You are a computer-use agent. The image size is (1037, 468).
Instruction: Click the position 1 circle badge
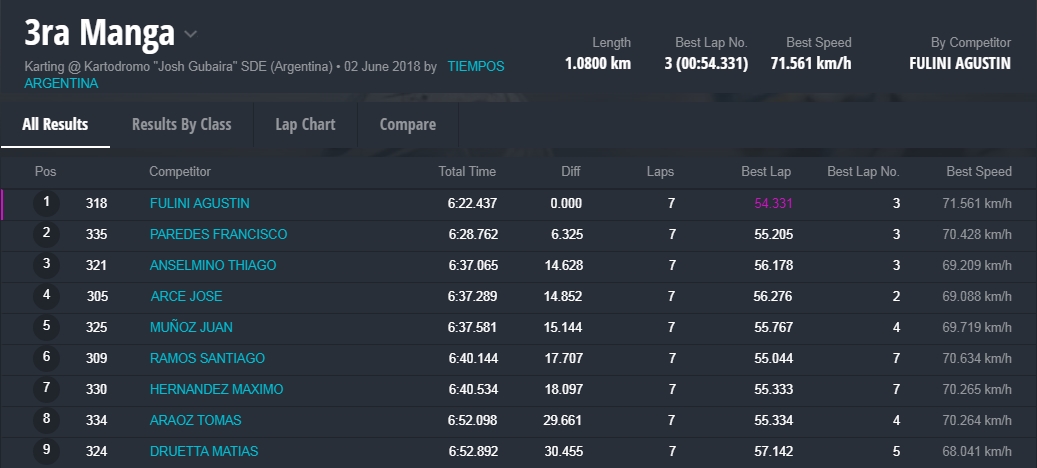pos(46,203)
